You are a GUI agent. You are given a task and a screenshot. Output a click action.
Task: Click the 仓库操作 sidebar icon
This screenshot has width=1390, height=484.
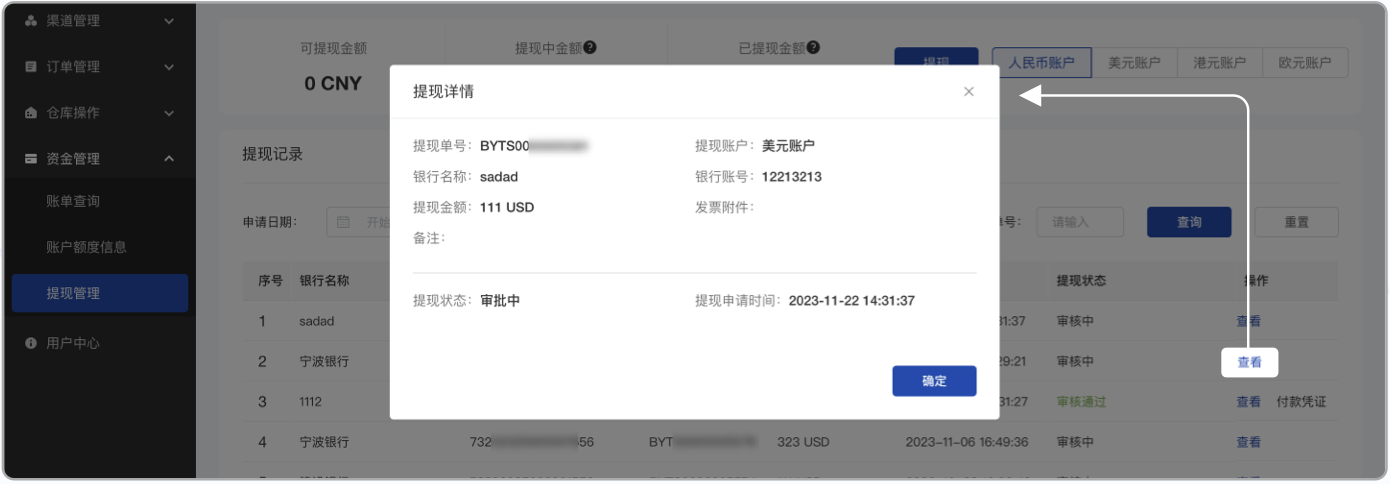[x=31, y=113]
